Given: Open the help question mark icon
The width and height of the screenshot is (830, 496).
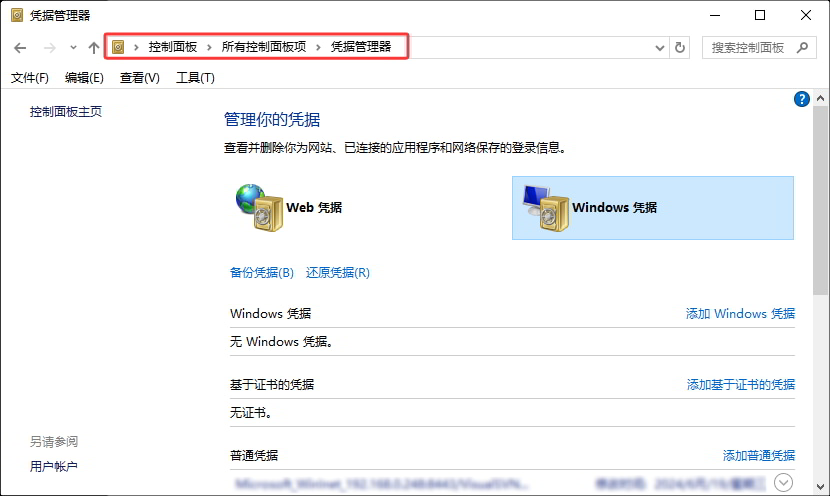Looking at the screenshot, I should click(801, 99).
